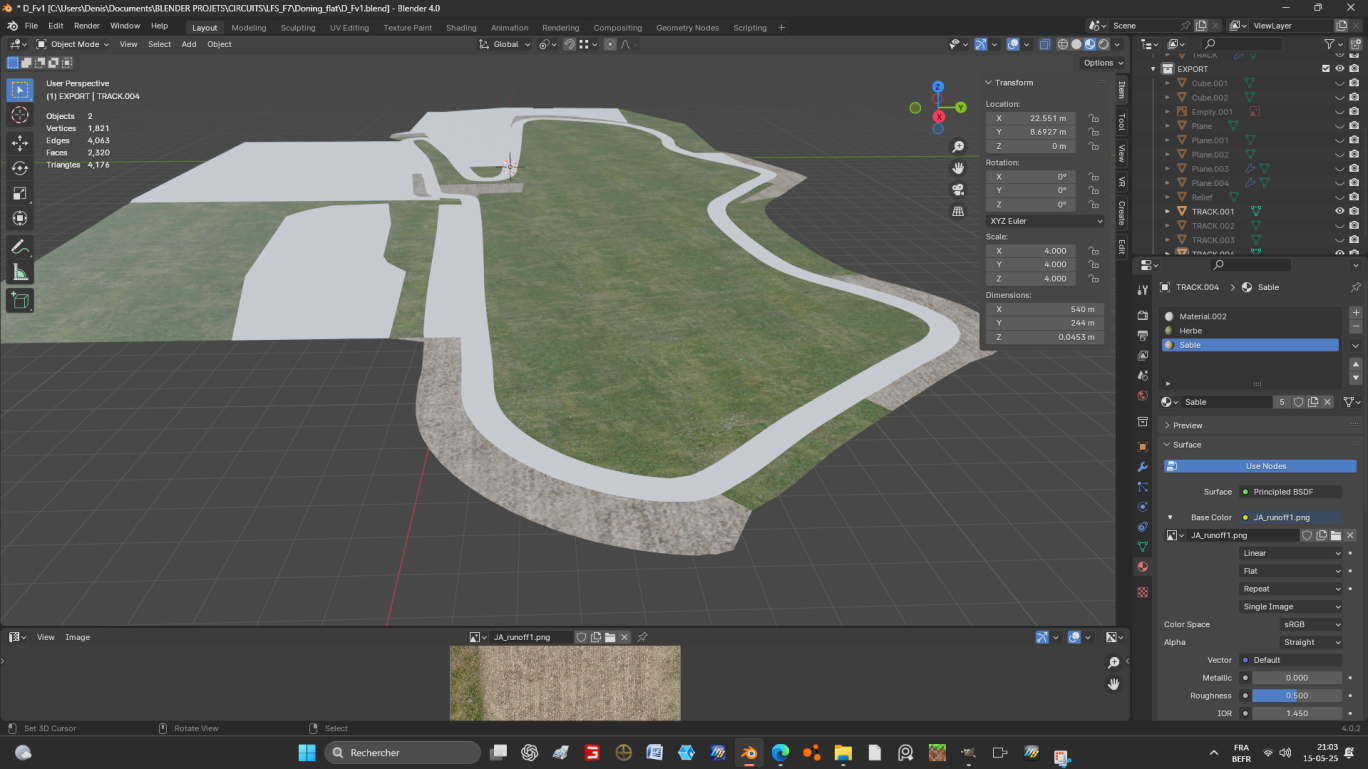Screen dimensions: 1368x769
Task: Toggle the lock for Location X
Action: click(1094, 118)
